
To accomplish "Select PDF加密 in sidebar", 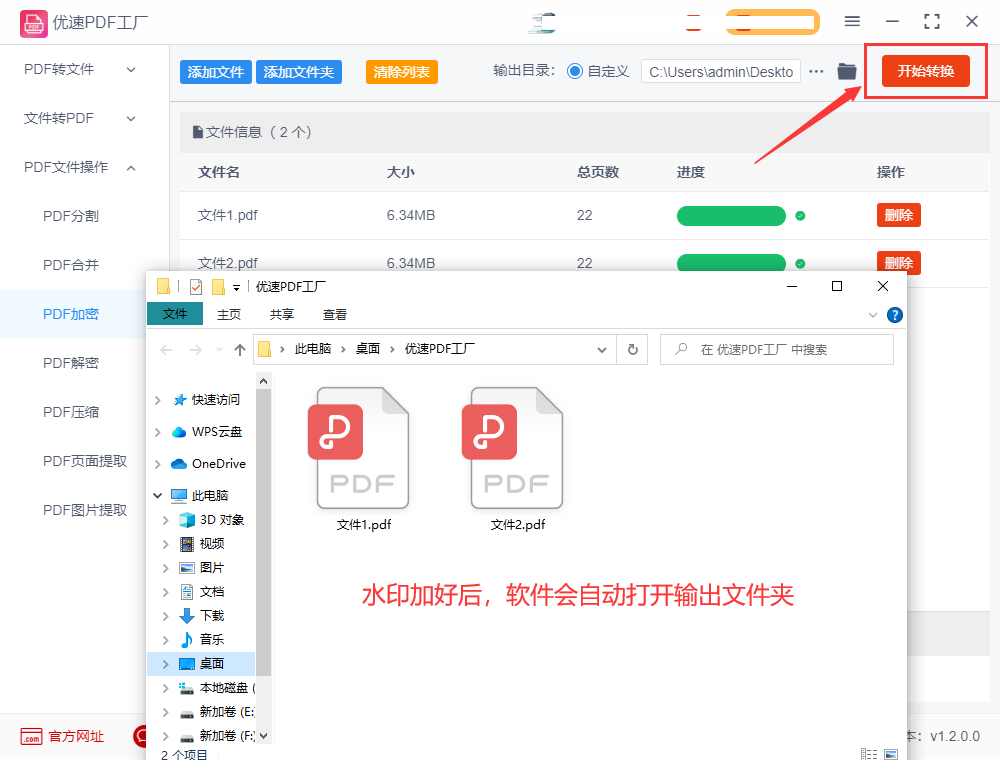I will coord(71,314).
